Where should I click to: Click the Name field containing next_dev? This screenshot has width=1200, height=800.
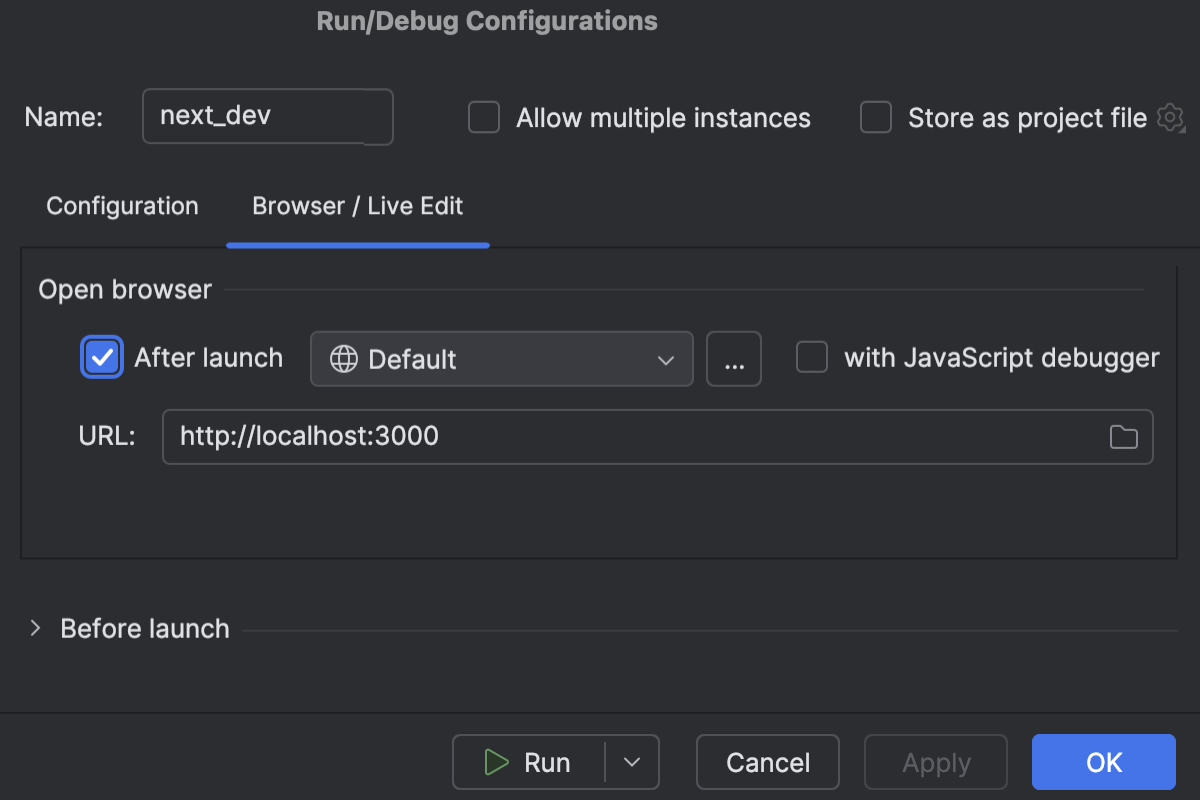[267, 116]
